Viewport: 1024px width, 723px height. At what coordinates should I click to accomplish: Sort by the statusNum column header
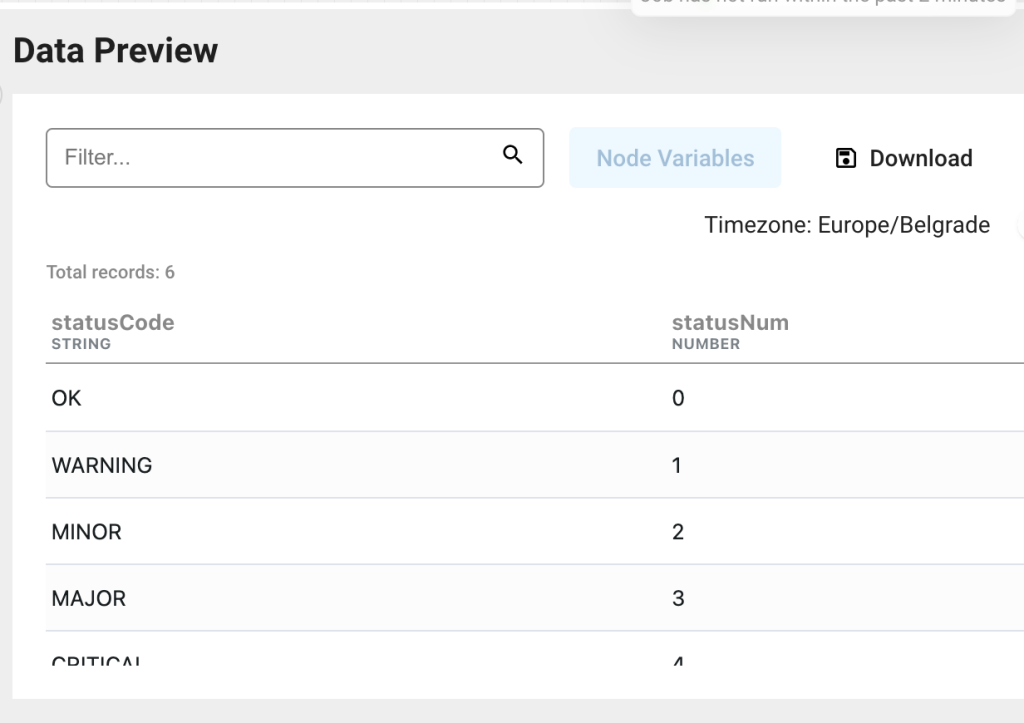[730, 323]
